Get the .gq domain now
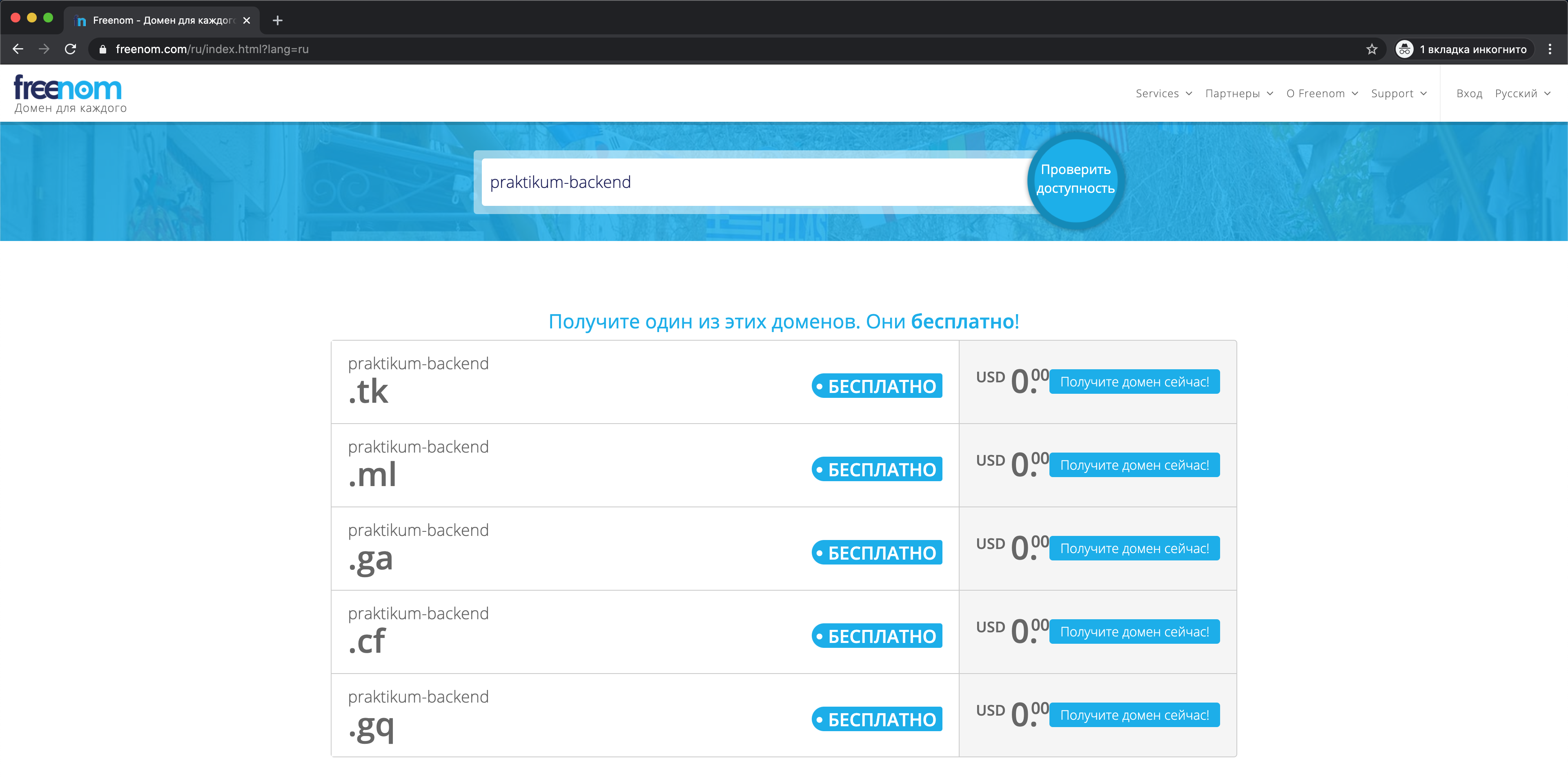 (x=1134, y=716)
